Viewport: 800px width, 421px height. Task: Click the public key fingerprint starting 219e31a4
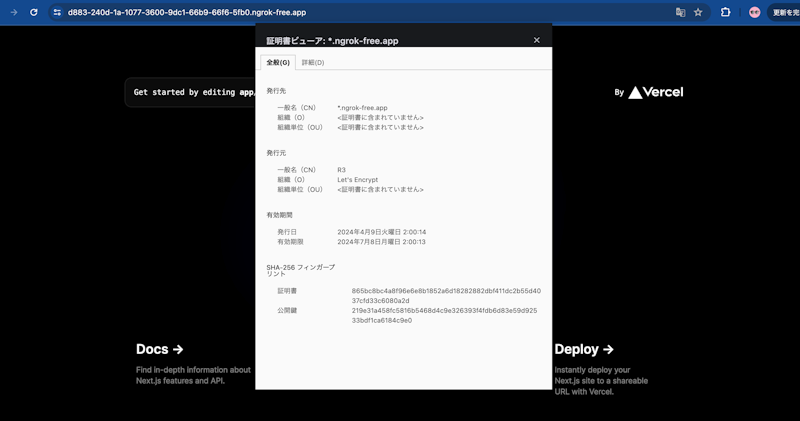[x=444, y=315]
